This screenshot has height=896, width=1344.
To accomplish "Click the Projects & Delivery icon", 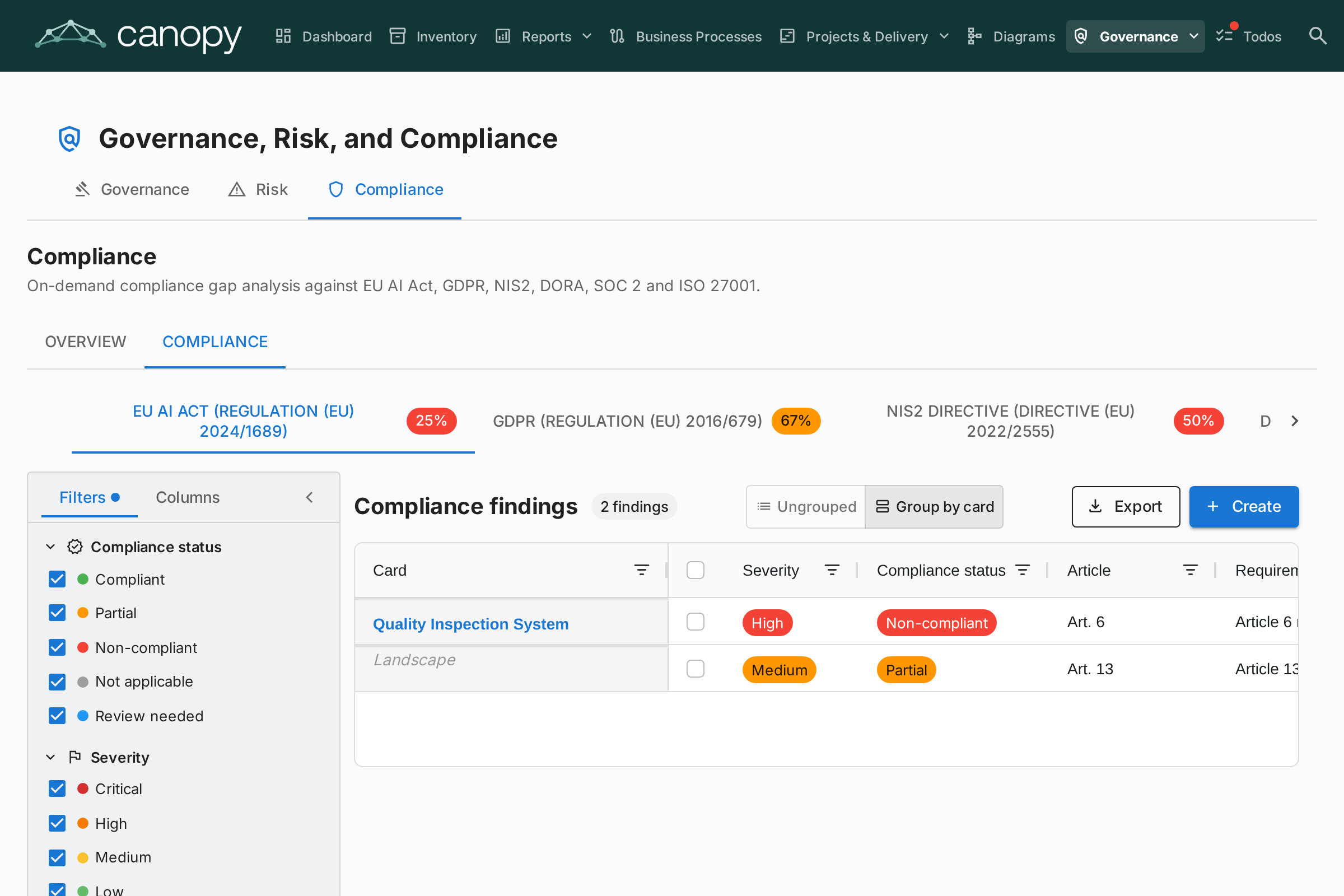I will pos(787,36).
